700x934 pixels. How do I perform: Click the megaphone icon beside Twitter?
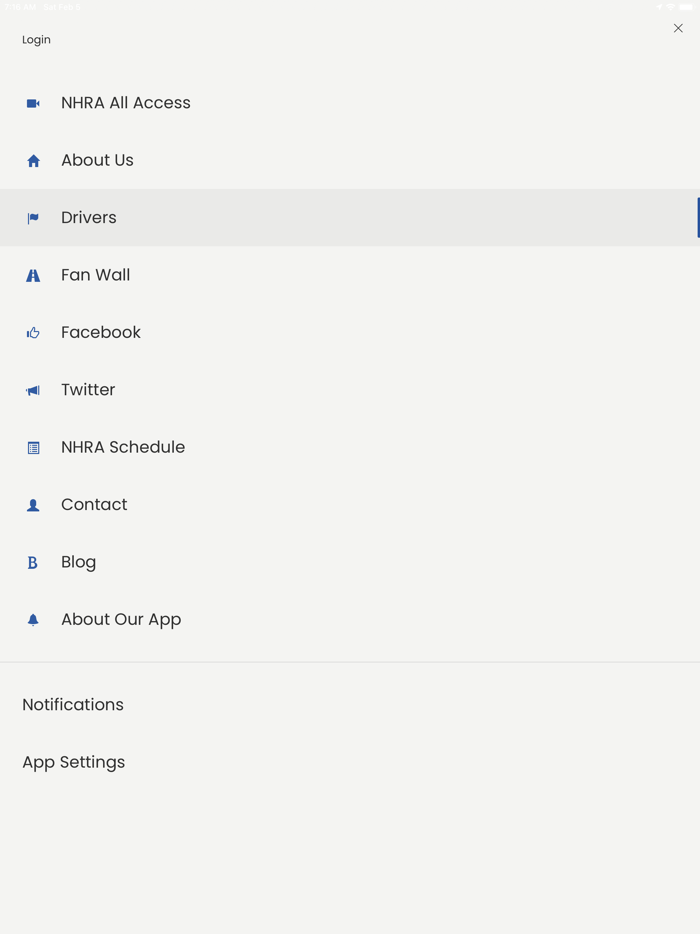(x=33, y=391)
